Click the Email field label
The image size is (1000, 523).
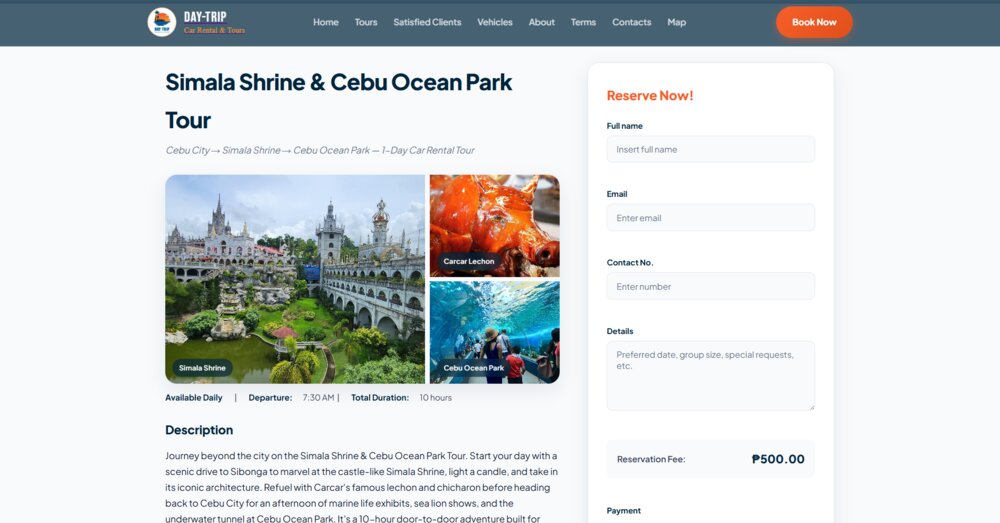pyautogui.click(x=617, y=194)
